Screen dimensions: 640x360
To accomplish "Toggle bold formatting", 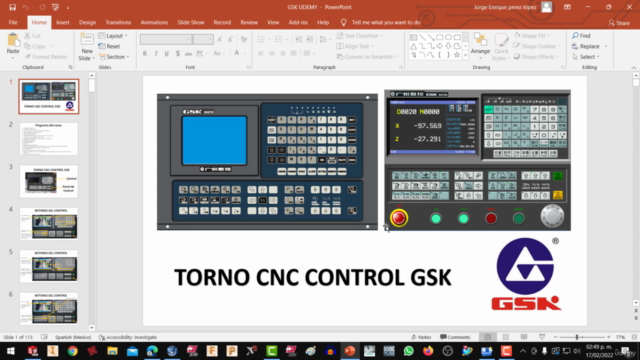I will click(144, 53).
